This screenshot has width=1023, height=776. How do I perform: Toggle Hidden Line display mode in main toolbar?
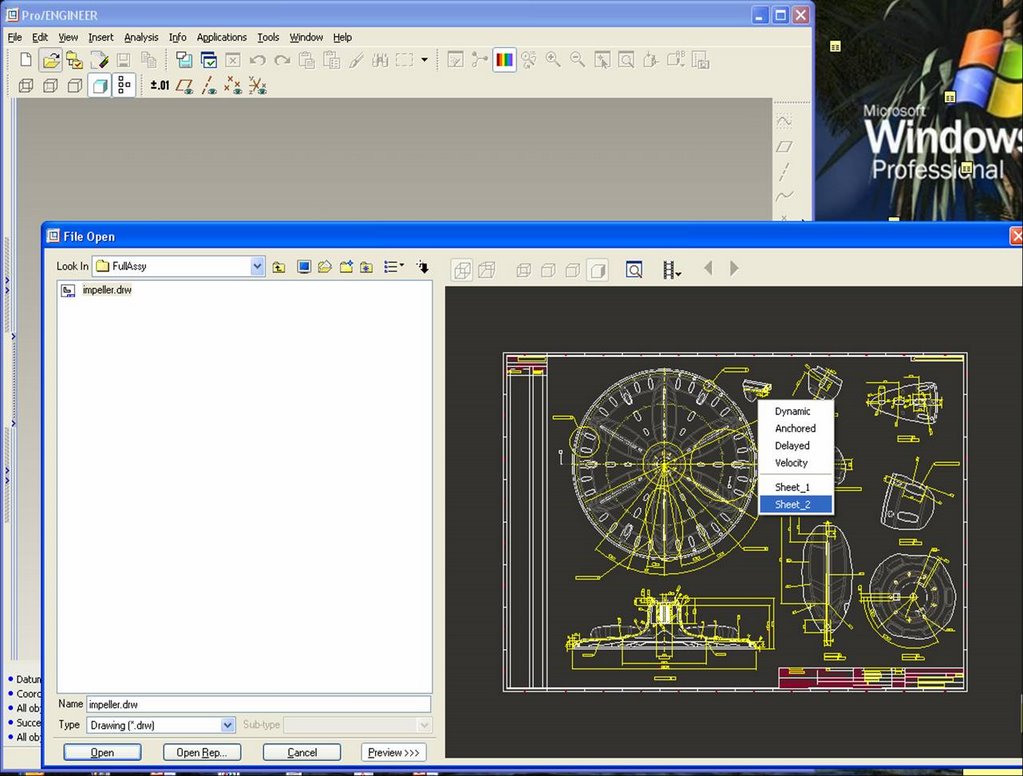(x=50, y=85)
